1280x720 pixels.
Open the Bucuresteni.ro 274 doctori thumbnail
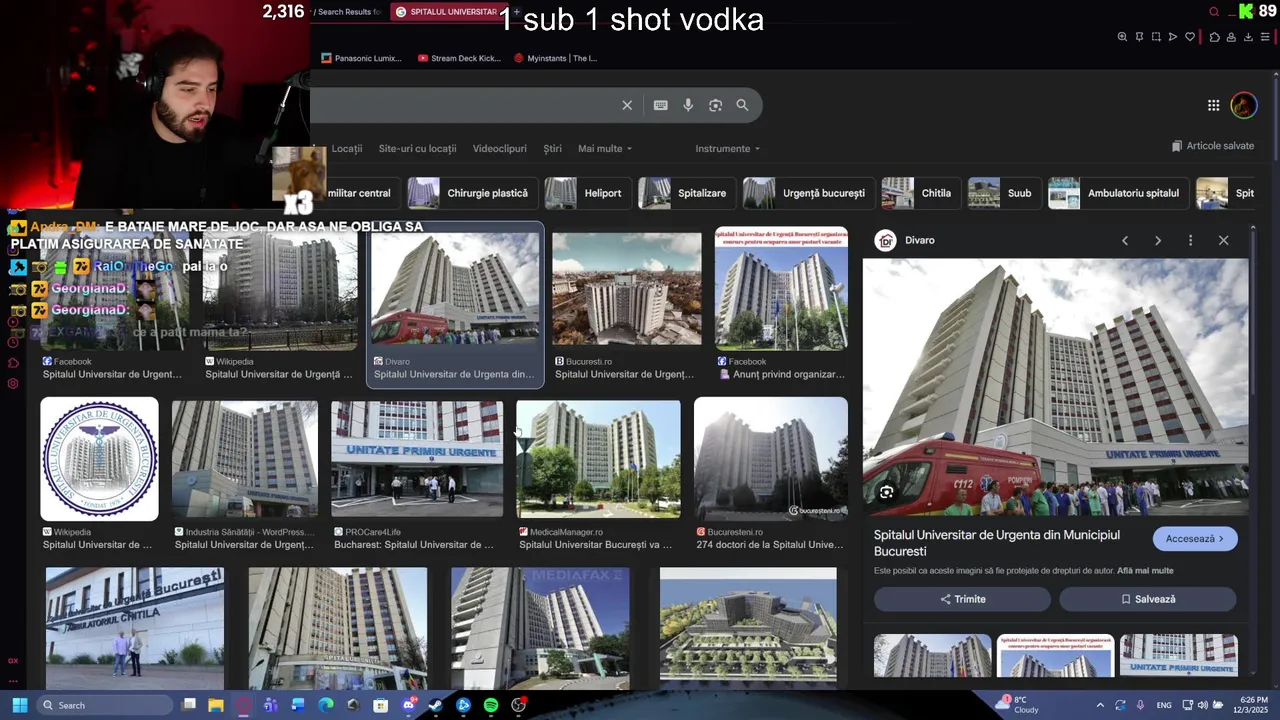(x=771, y=459)
